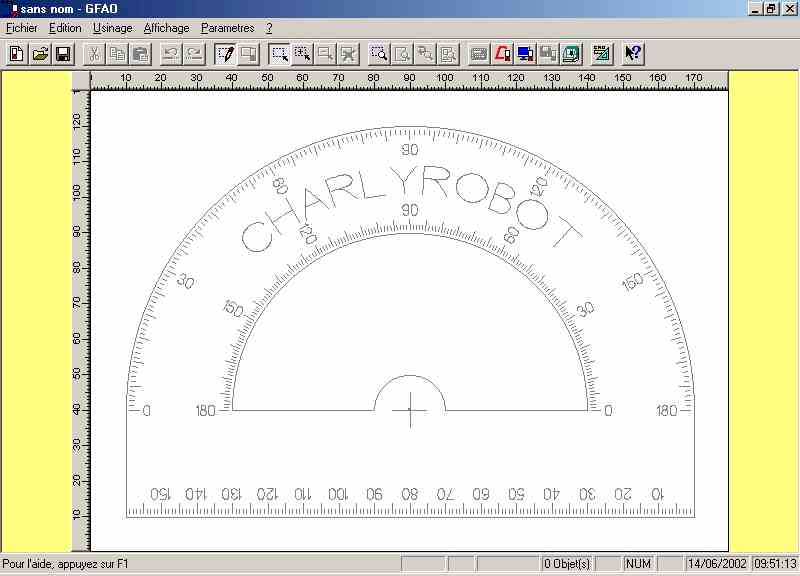Image resolution: width=800 pixels, height=576 pixels.
Task: Click the scissors Cut icon
Action: (x=94, y=54)
